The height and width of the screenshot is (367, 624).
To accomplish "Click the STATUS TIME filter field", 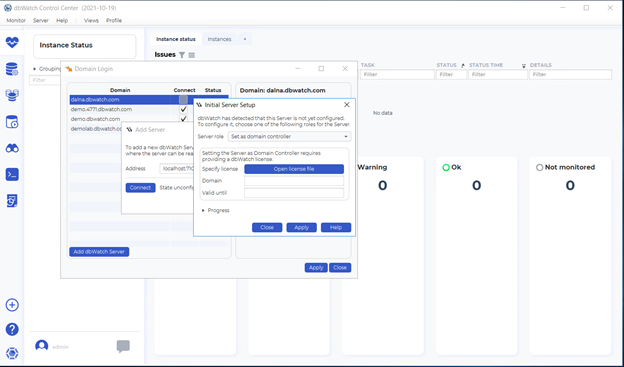I will pyautogui.click(x=498, y=74).
